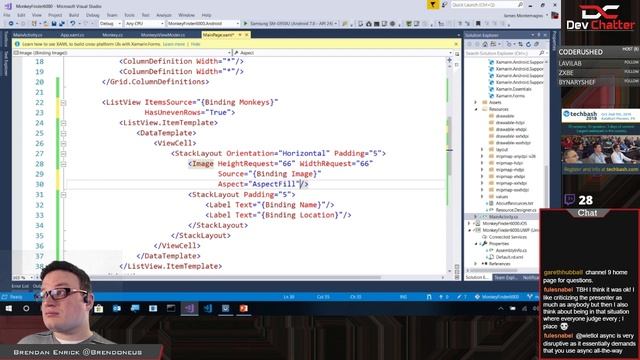Switch to the MonkeyViewModel.cs tab
The image size is (640, 360).
tap(163, 35)
